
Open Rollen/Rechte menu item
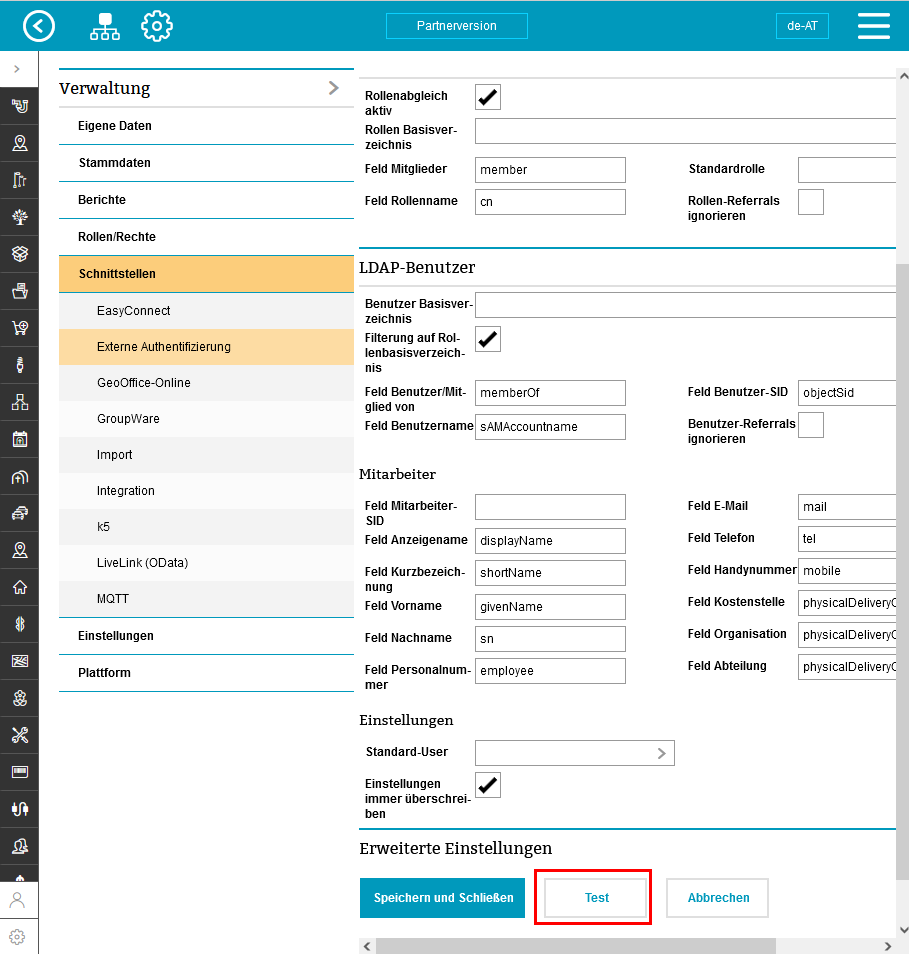(206, 237)
